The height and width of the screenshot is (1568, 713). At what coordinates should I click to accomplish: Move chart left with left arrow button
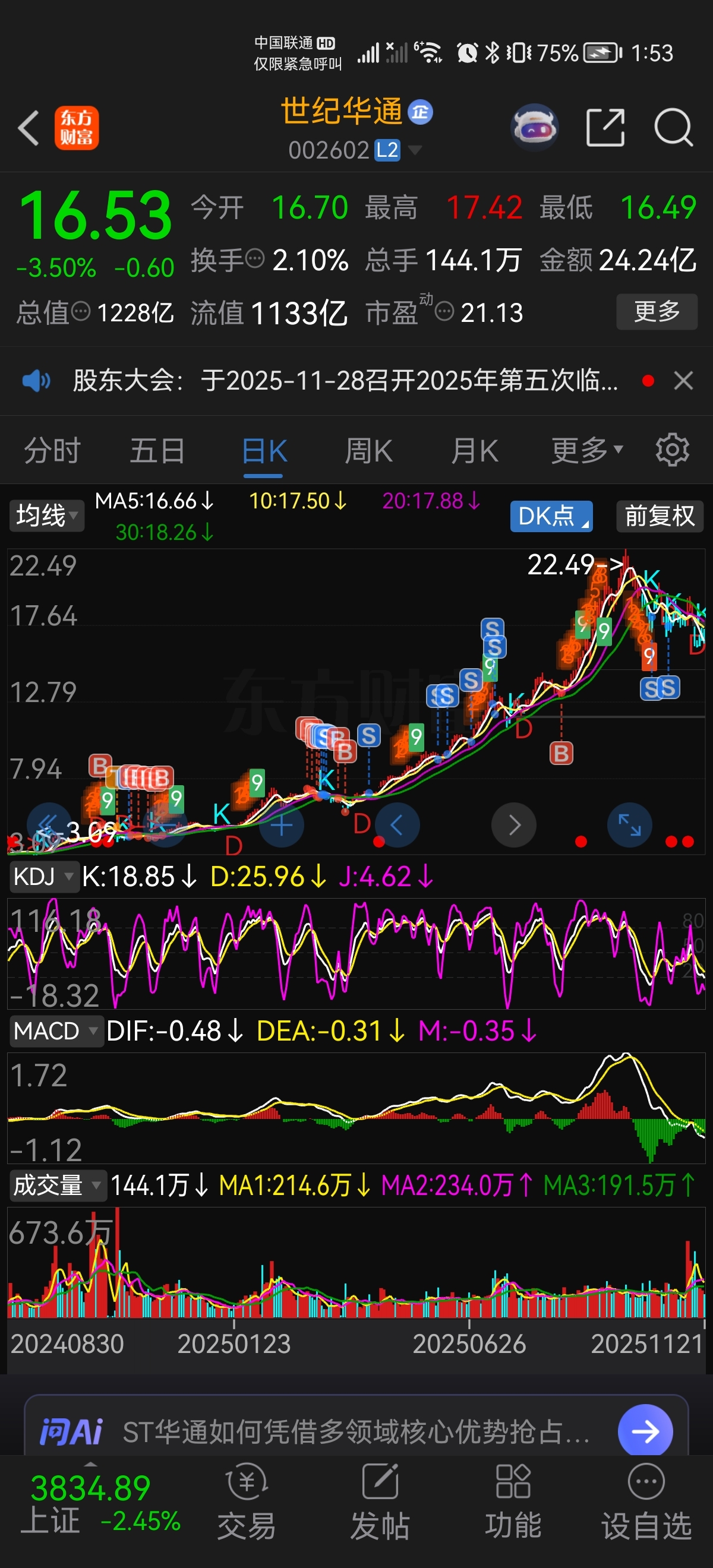coord(397,826)
